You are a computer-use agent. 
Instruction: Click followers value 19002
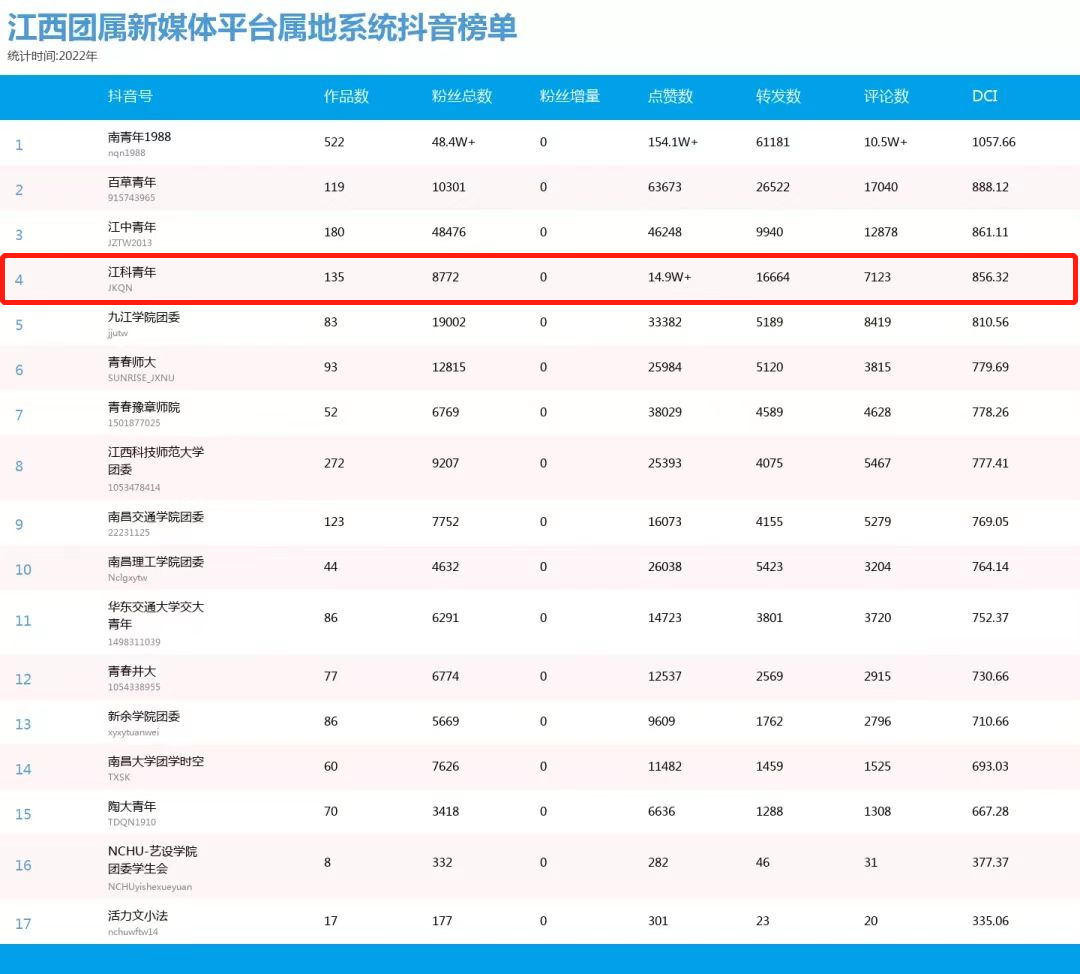(x=448, y=322)
